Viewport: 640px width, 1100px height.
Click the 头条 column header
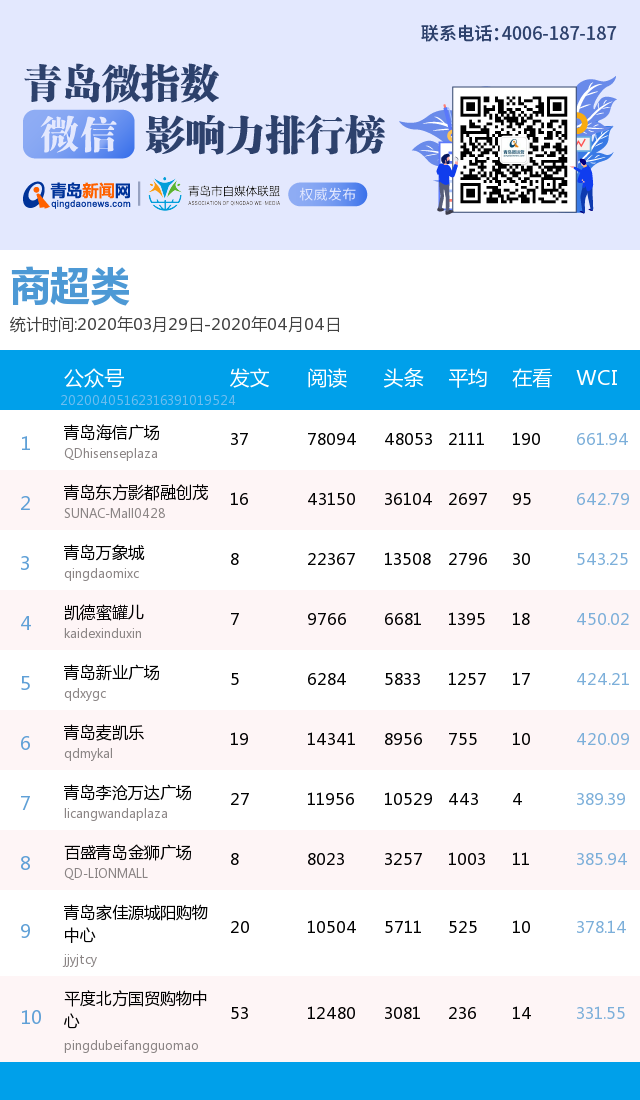pyautogui.click(x=403, y=378)
